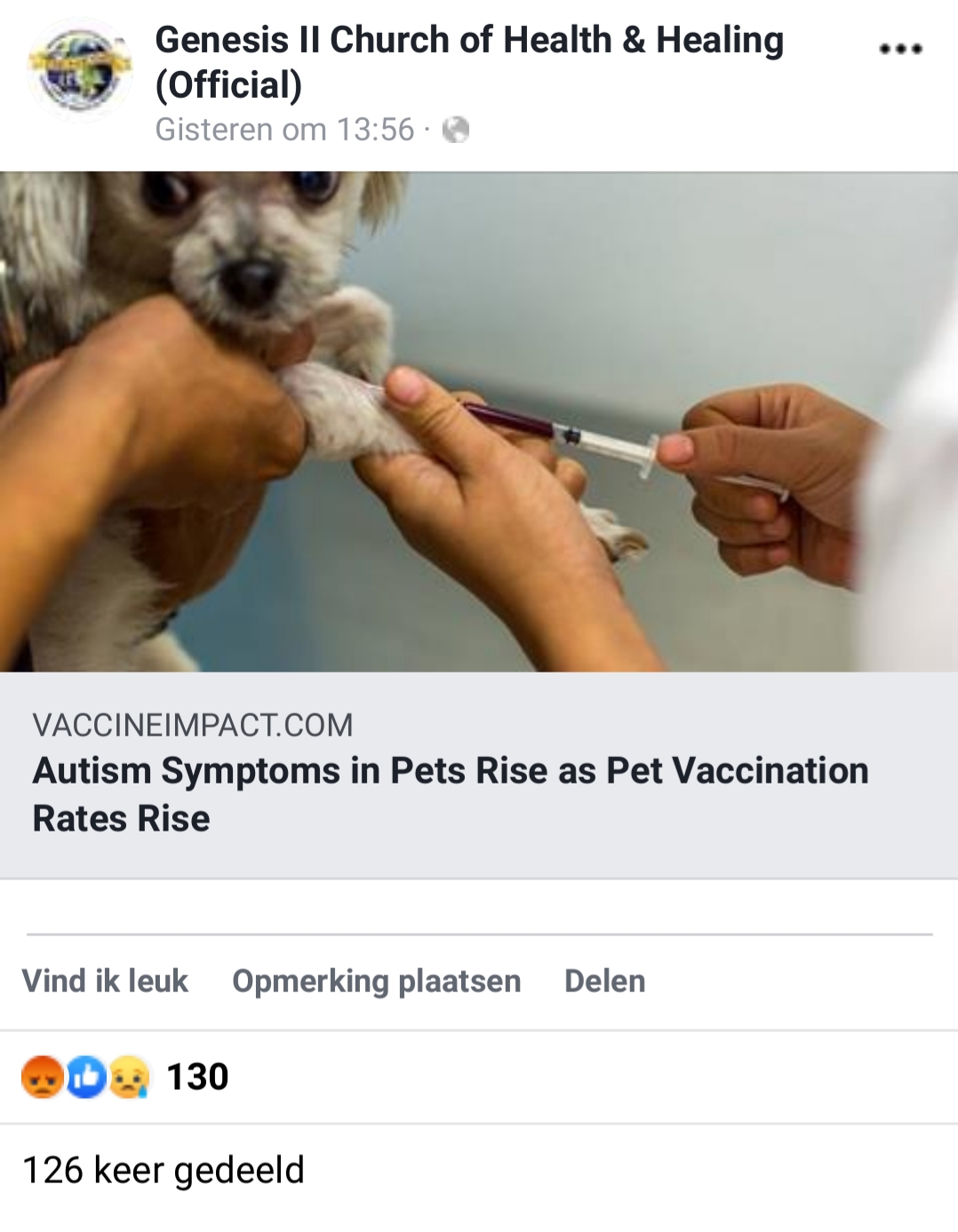958x1232 pixels.
Task: Open the VACCINEIMPACT.COM source link
Action: pyautogui.click(x=193, y=725)
